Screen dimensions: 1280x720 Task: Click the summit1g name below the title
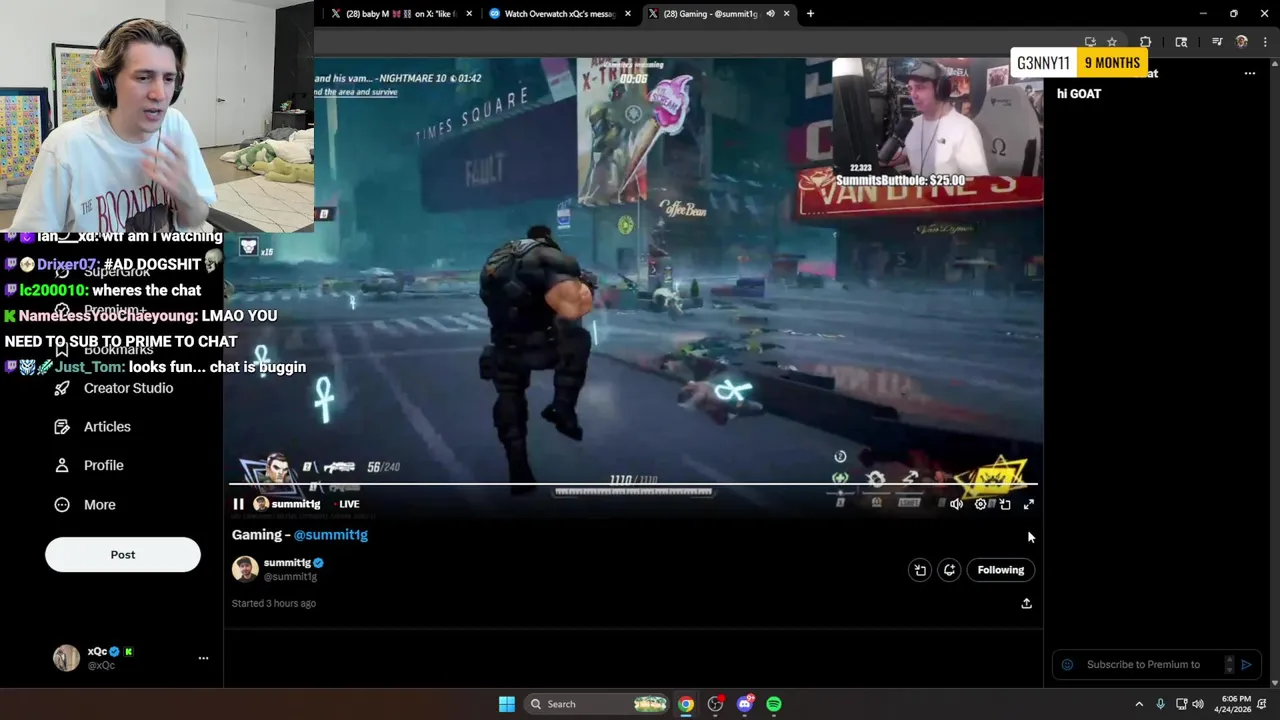click(287, 563)
